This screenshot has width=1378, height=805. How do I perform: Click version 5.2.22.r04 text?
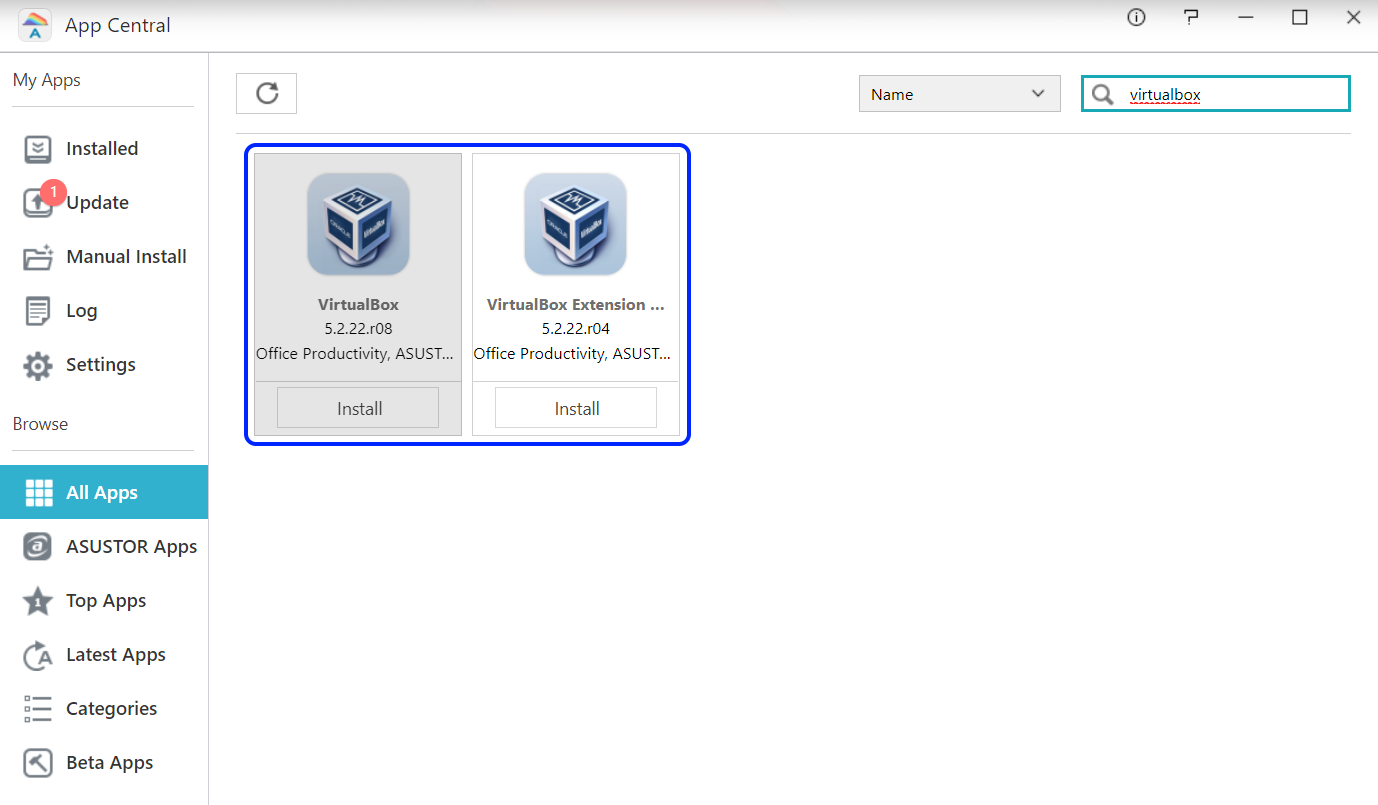(x=576, y=329)
